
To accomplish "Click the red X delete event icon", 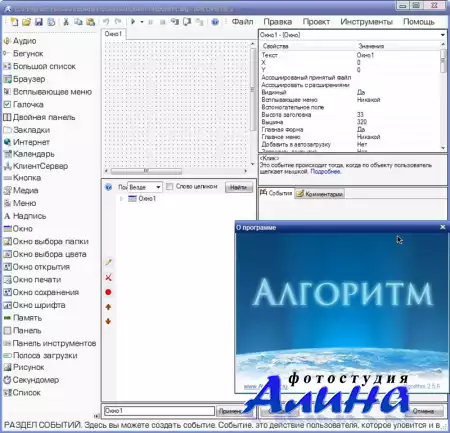I will click(x=108, y=277).
